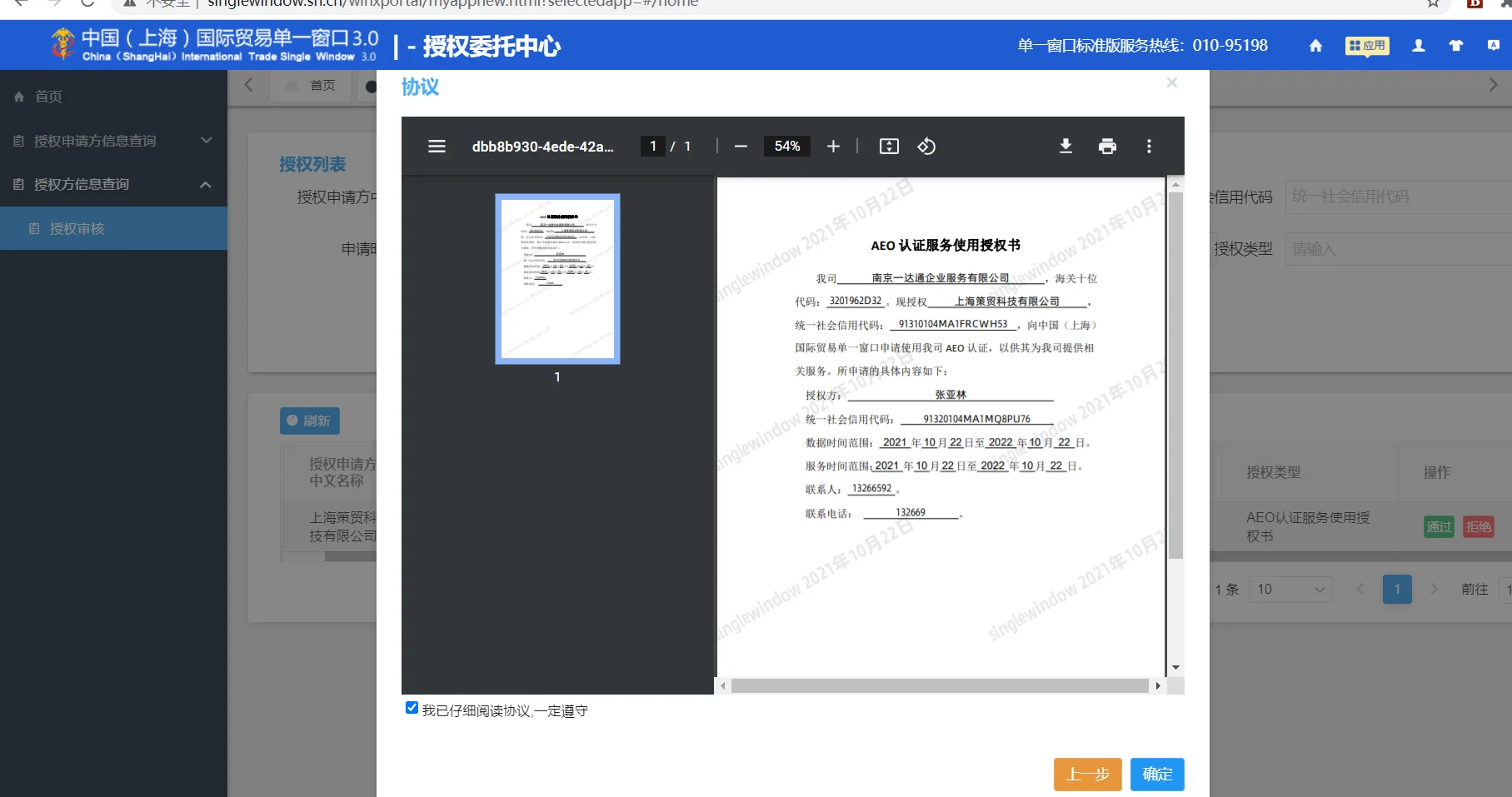
Task: Bookmark this page with star icon
Action: [1433, 3]
